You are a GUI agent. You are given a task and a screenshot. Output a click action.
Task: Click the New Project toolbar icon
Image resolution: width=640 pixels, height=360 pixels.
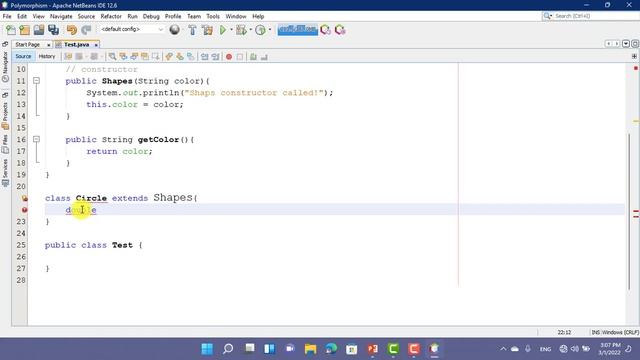click(x=24, y=30)
